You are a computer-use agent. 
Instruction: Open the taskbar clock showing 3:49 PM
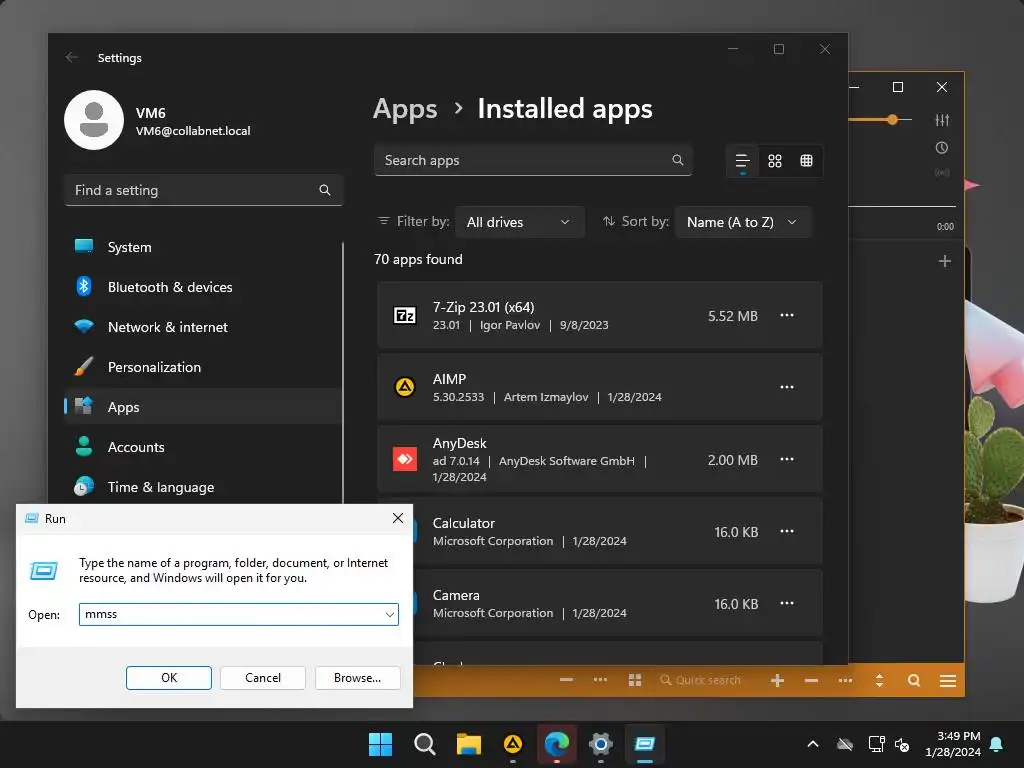[x=953, y=744]
